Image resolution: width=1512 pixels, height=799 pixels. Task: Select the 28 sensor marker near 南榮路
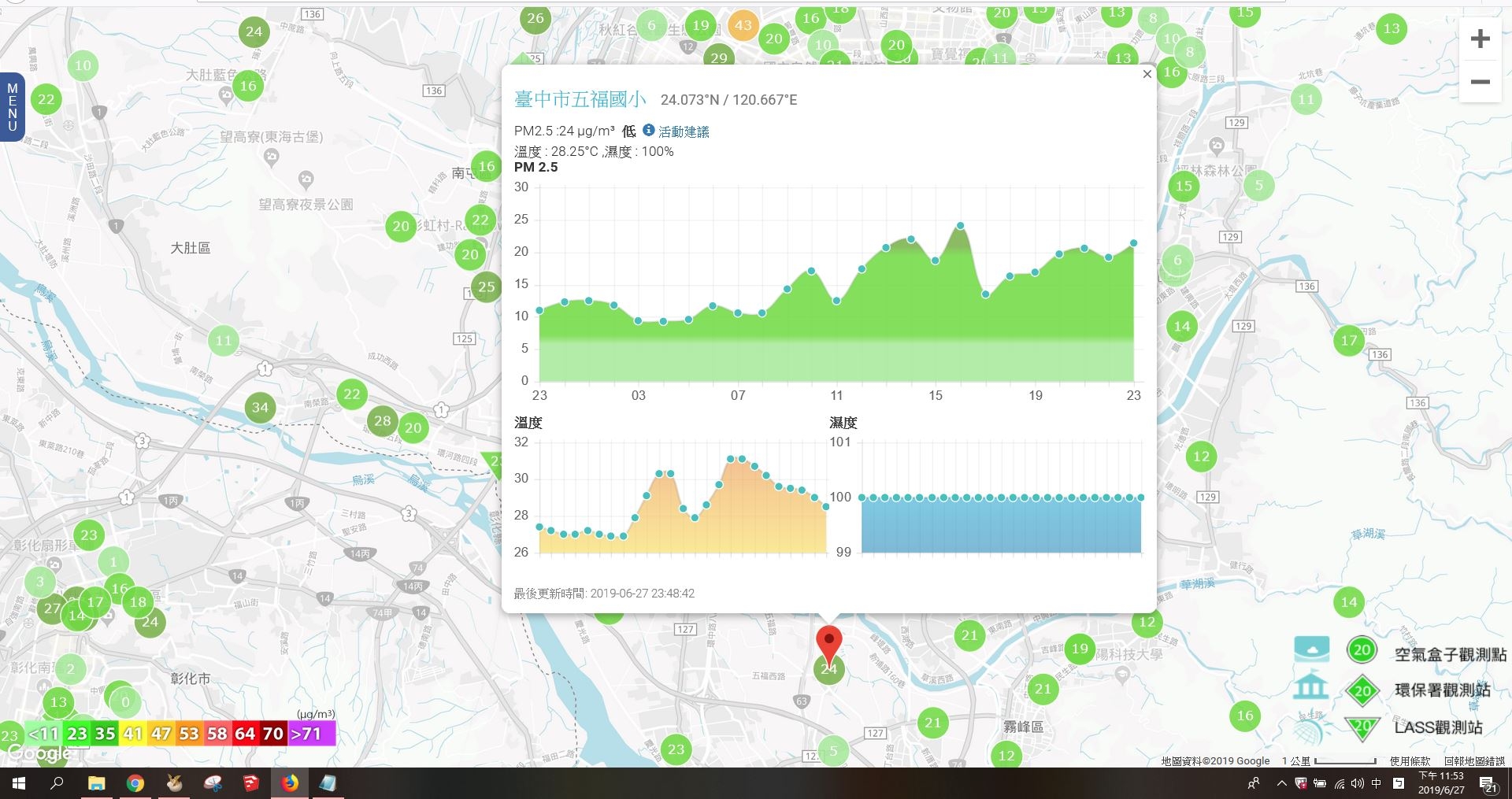(x=382, y=420)
